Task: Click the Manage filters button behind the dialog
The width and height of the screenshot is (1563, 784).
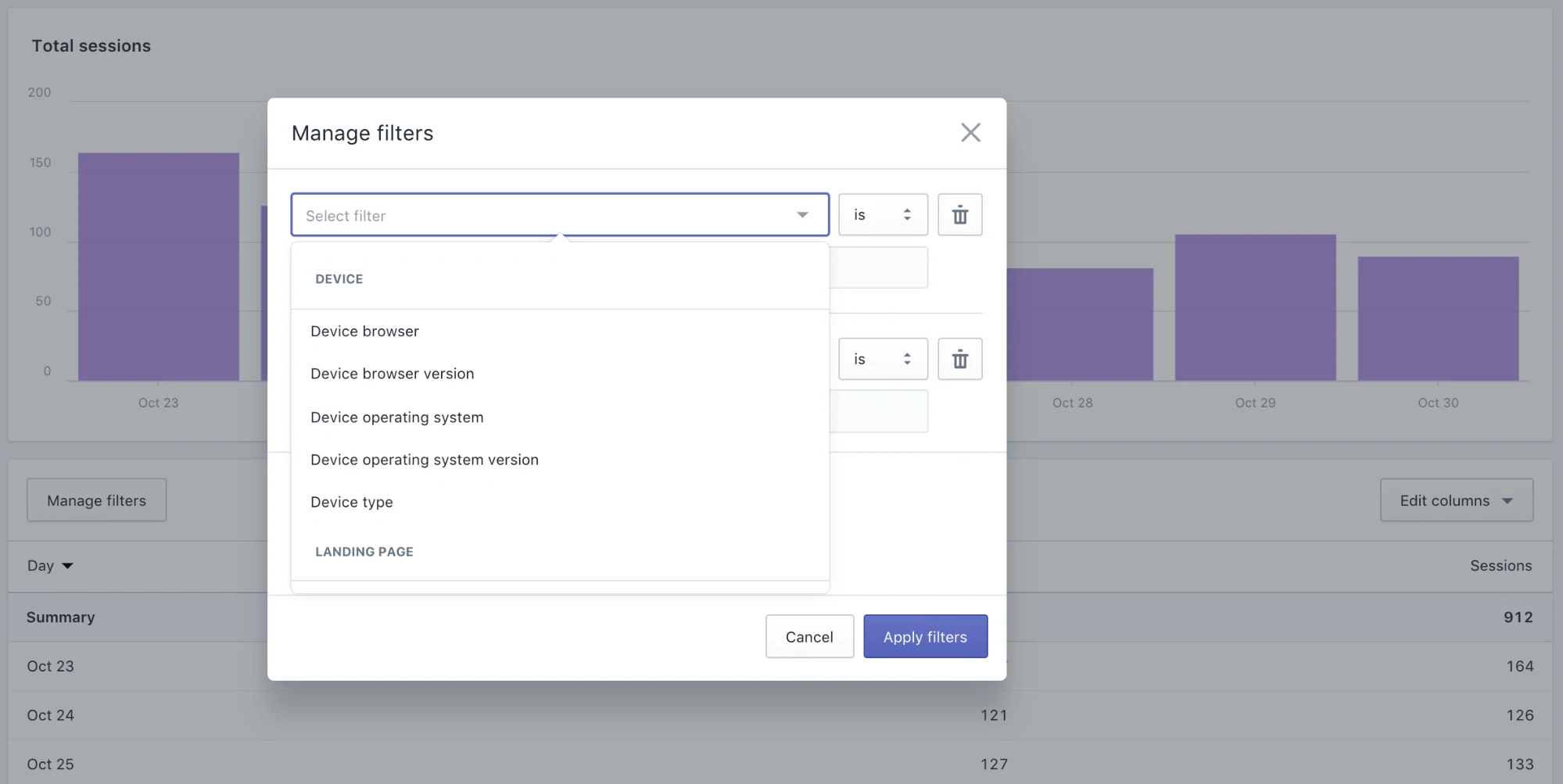Action: click(x=96, y=500)
